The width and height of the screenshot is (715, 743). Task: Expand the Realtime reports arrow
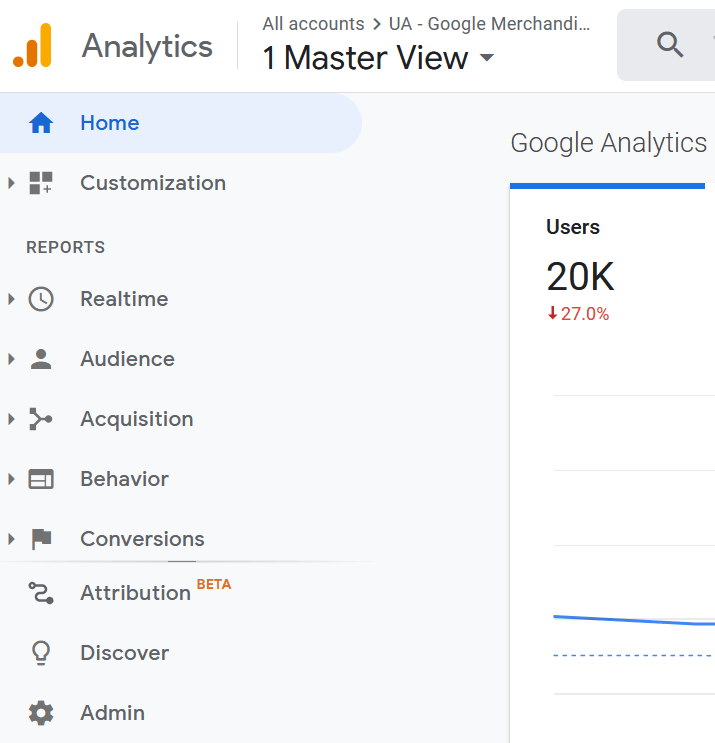(11, 299)
